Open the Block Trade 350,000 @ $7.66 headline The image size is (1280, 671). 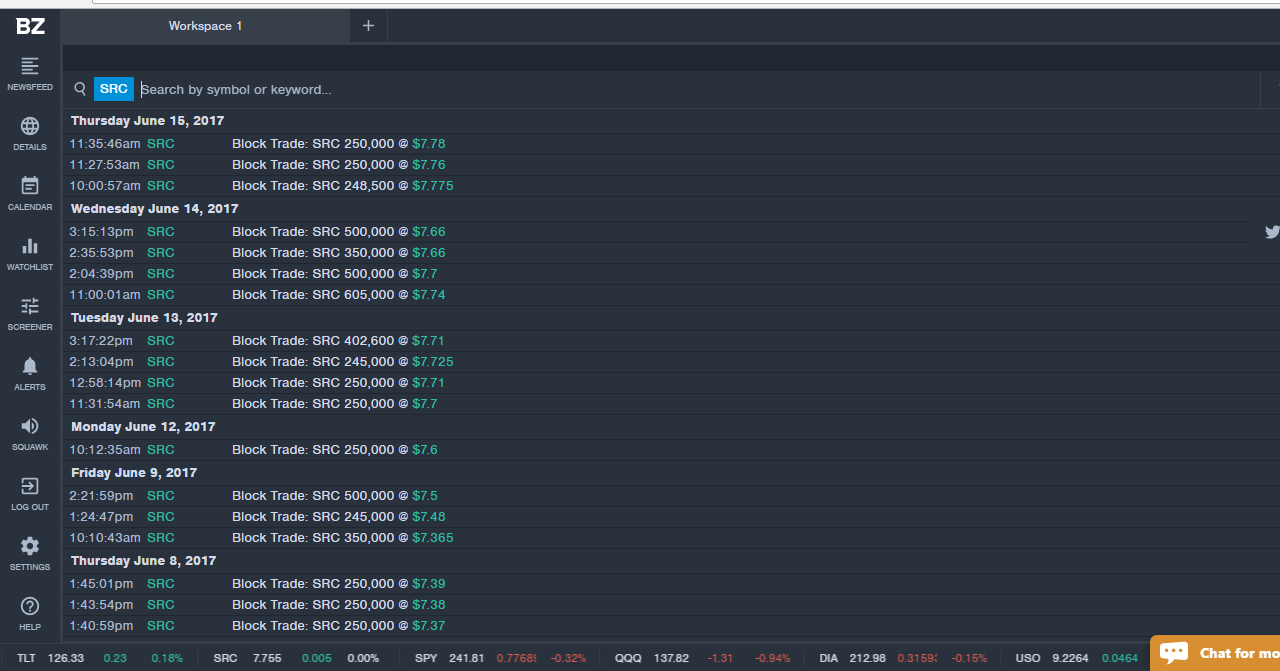[339, 253]
